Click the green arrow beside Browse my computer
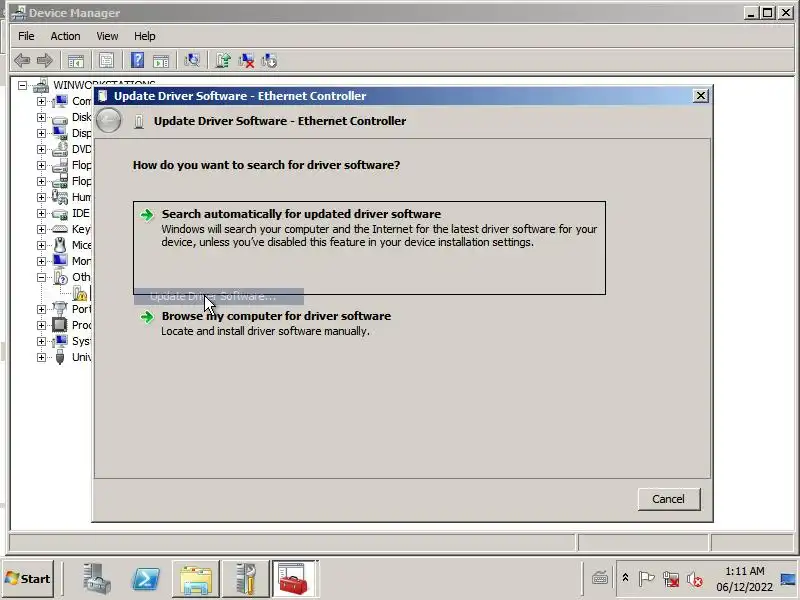This screenshot has width=800, height=600. [x=147, y=317]
